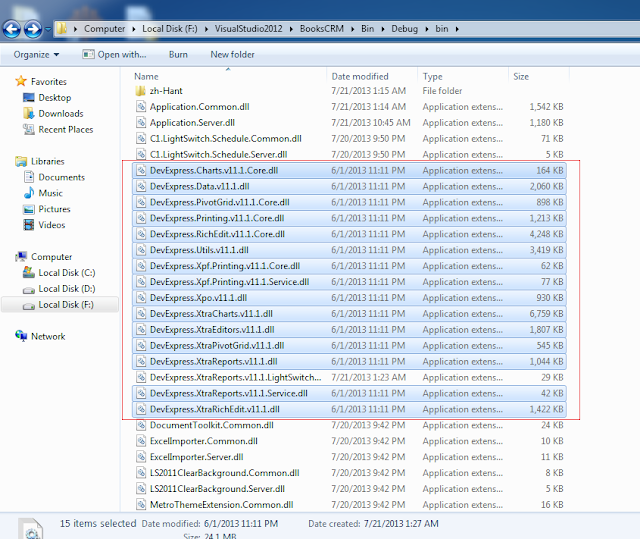Select DevExpress.Utils.v11.1.dll file icon

pyautogui.click(x=141, y=250)
